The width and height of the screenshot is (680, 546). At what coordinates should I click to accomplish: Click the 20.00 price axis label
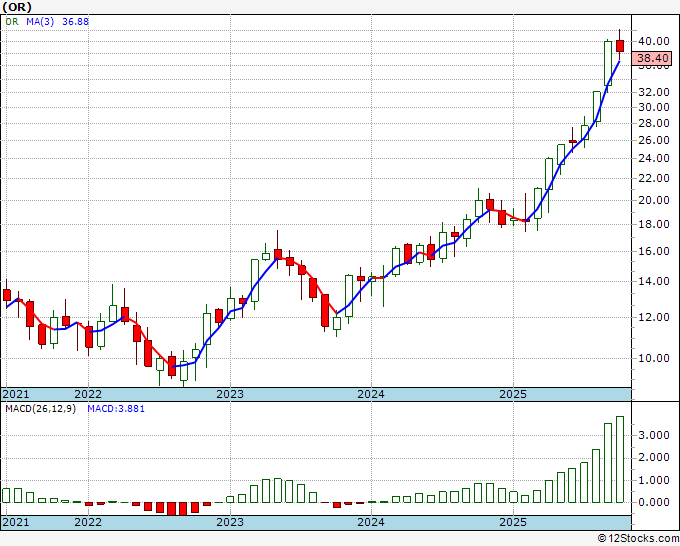point(653,200)
